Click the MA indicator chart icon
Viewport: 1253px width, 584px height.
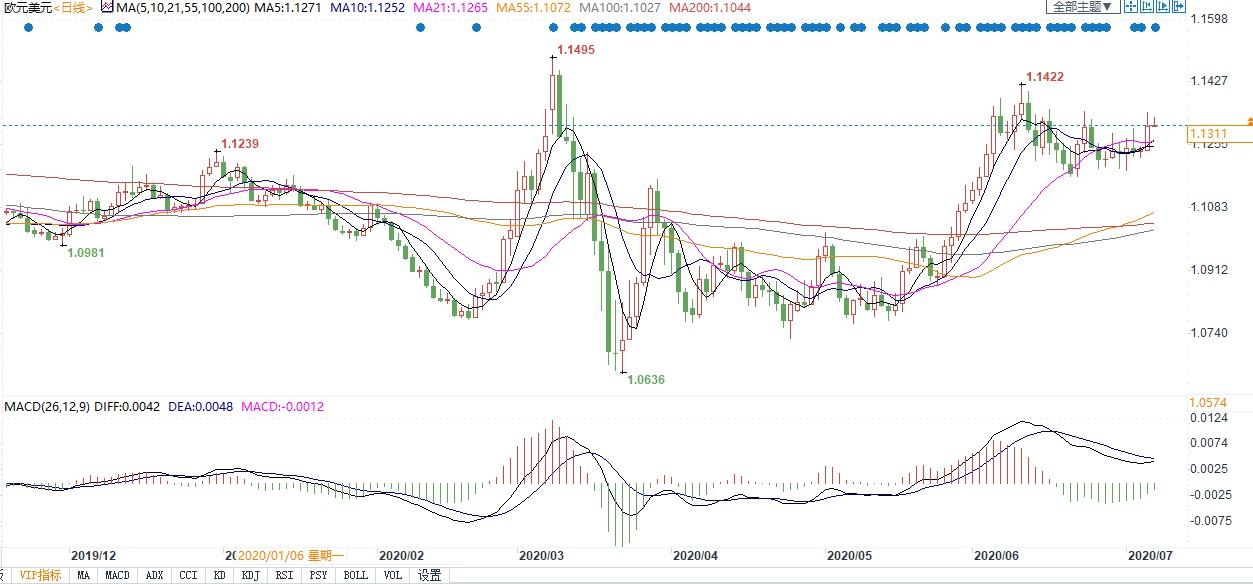(x=106, y=7)
